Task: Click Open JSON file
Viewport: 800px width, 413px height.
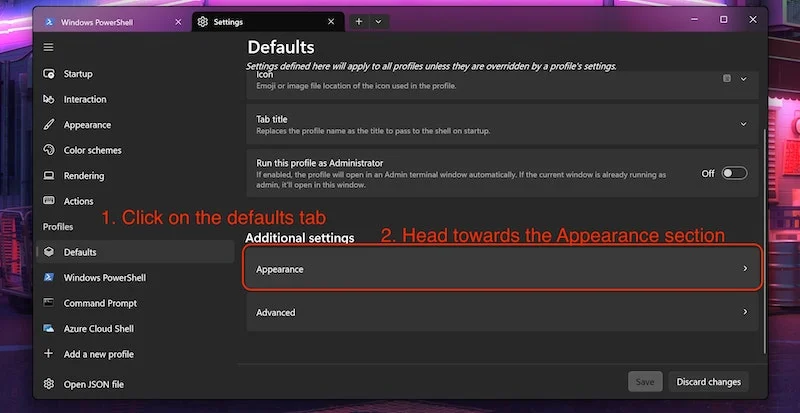Action: [x=135, y=384]
